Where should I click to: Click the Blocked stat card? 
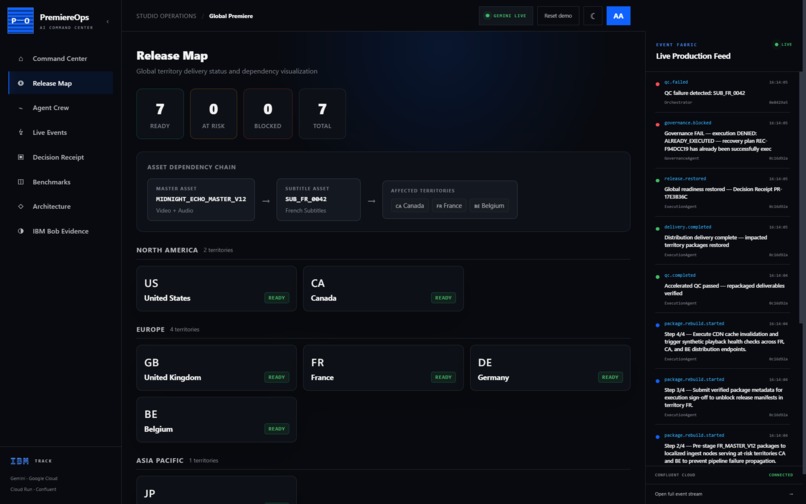click(x=268, y=114)
